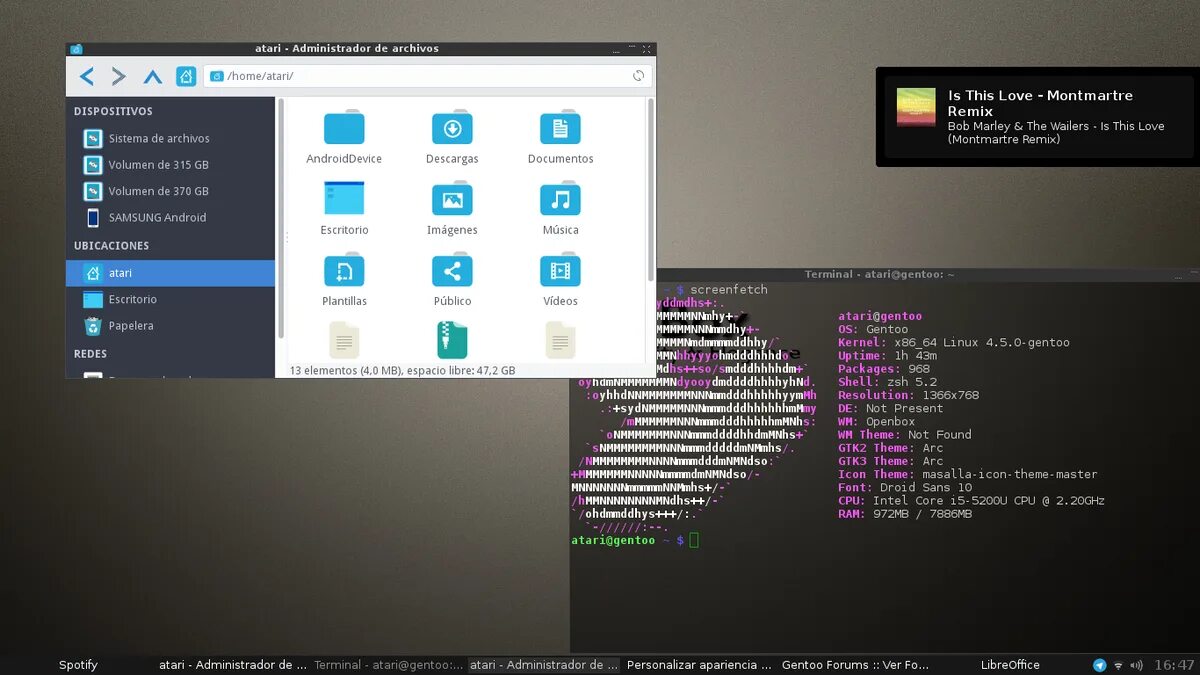The image size is (1200, 675).
Task: Click the sidebar vertical scrollbar
Action: coord(281,218)
